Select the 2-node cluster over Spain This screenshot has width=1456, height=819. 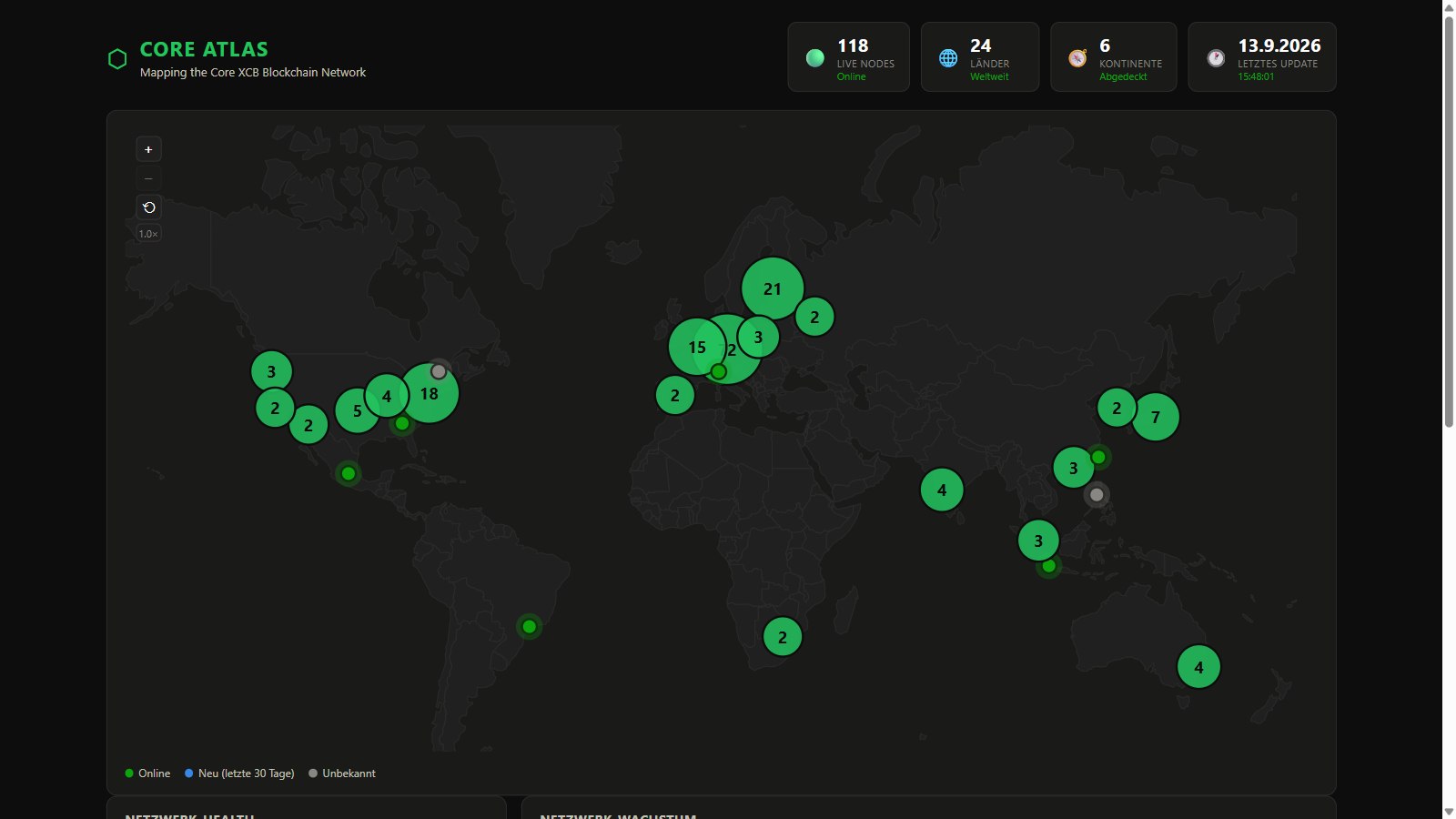675,395
